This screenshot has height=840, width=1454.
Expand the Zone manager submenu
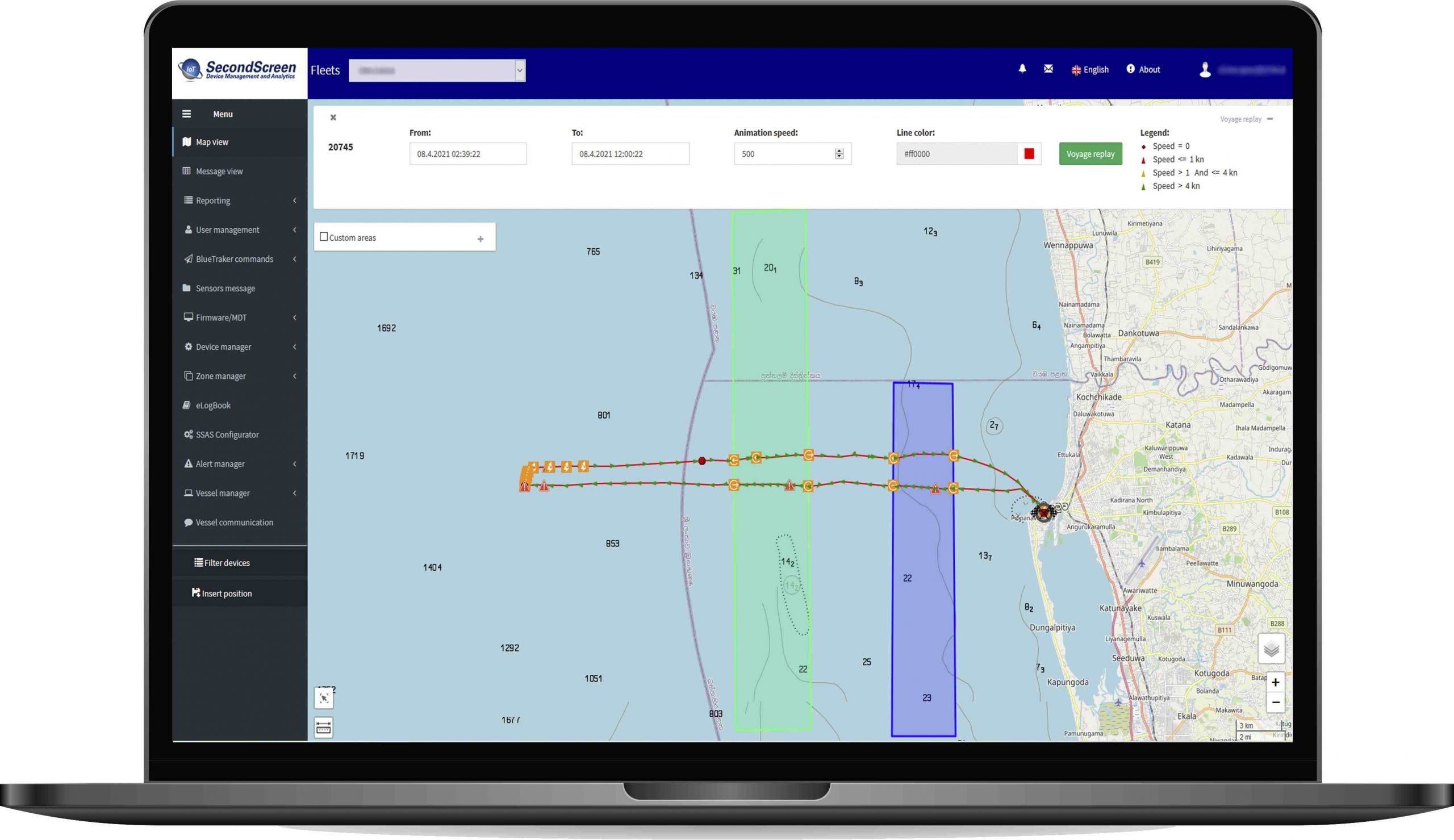click(239, 376)
